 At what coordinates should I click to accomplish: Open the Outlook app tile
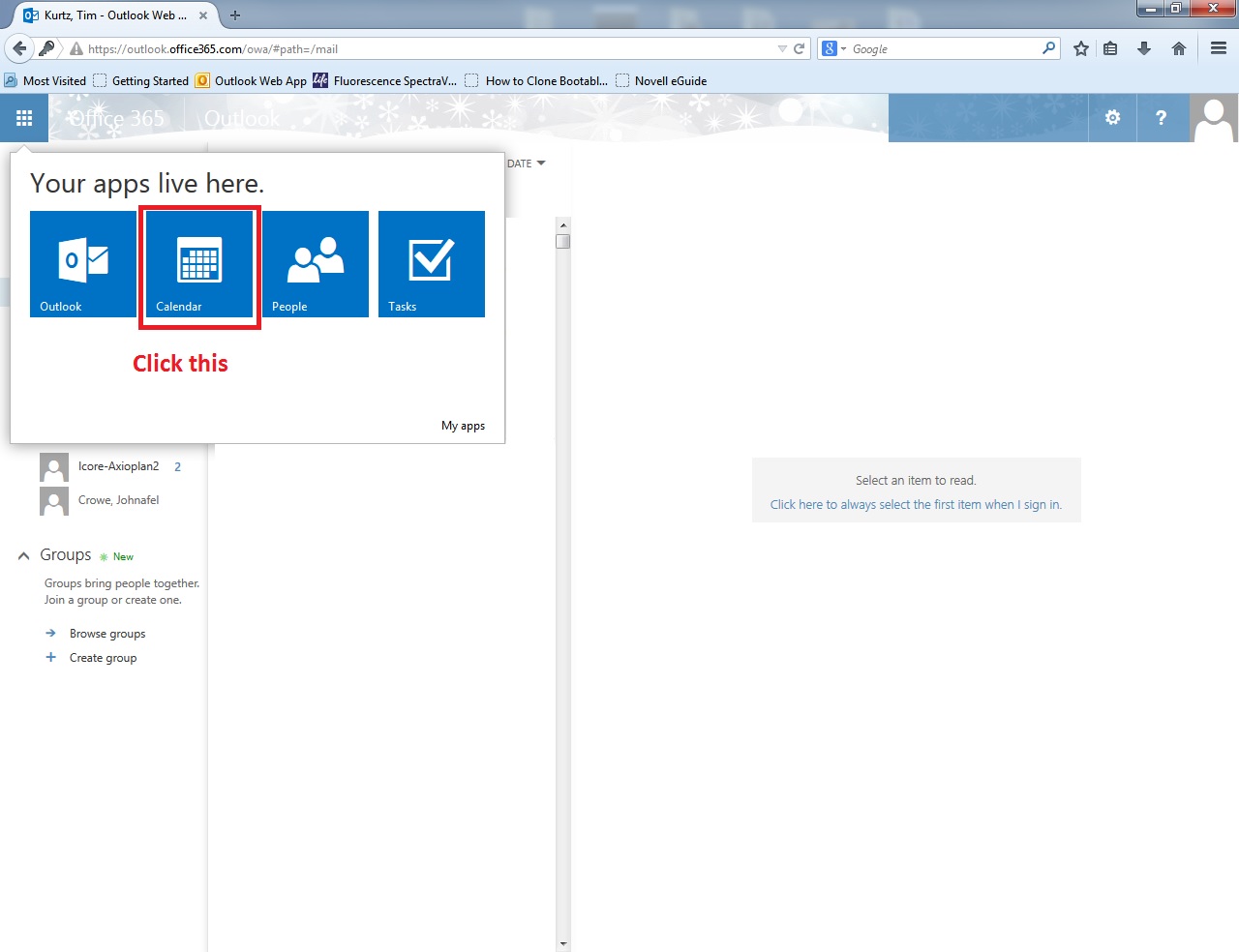tap(83, 264)
